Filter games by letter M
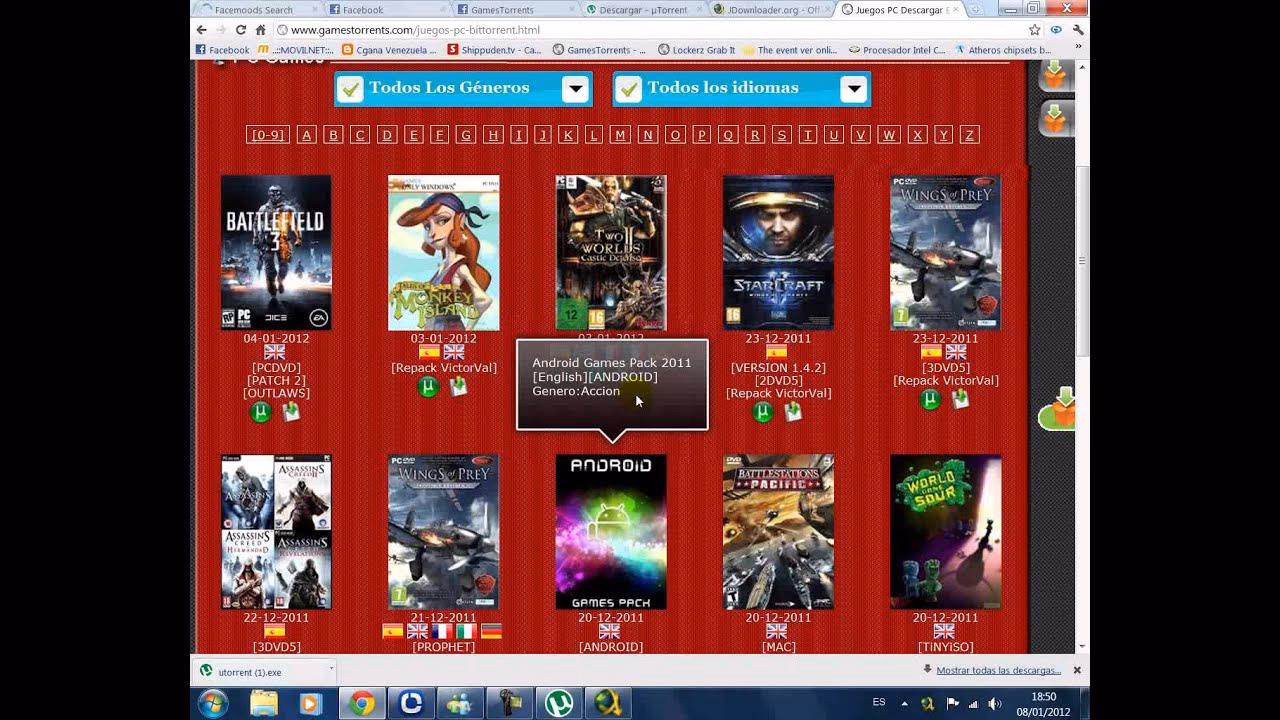The width and height of the screenshot is (1280, 720). click(620, 135)
